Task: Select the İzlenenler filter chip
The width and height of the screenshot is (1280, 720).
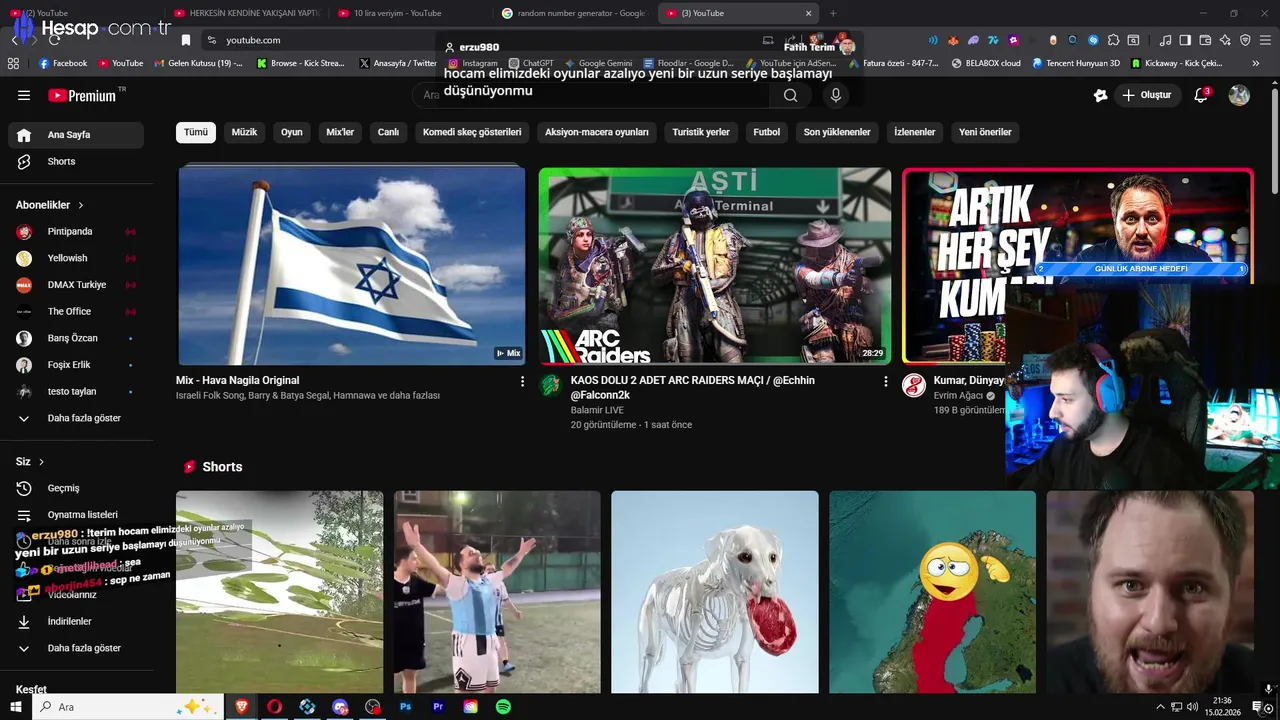Action: tap(915, 132)
